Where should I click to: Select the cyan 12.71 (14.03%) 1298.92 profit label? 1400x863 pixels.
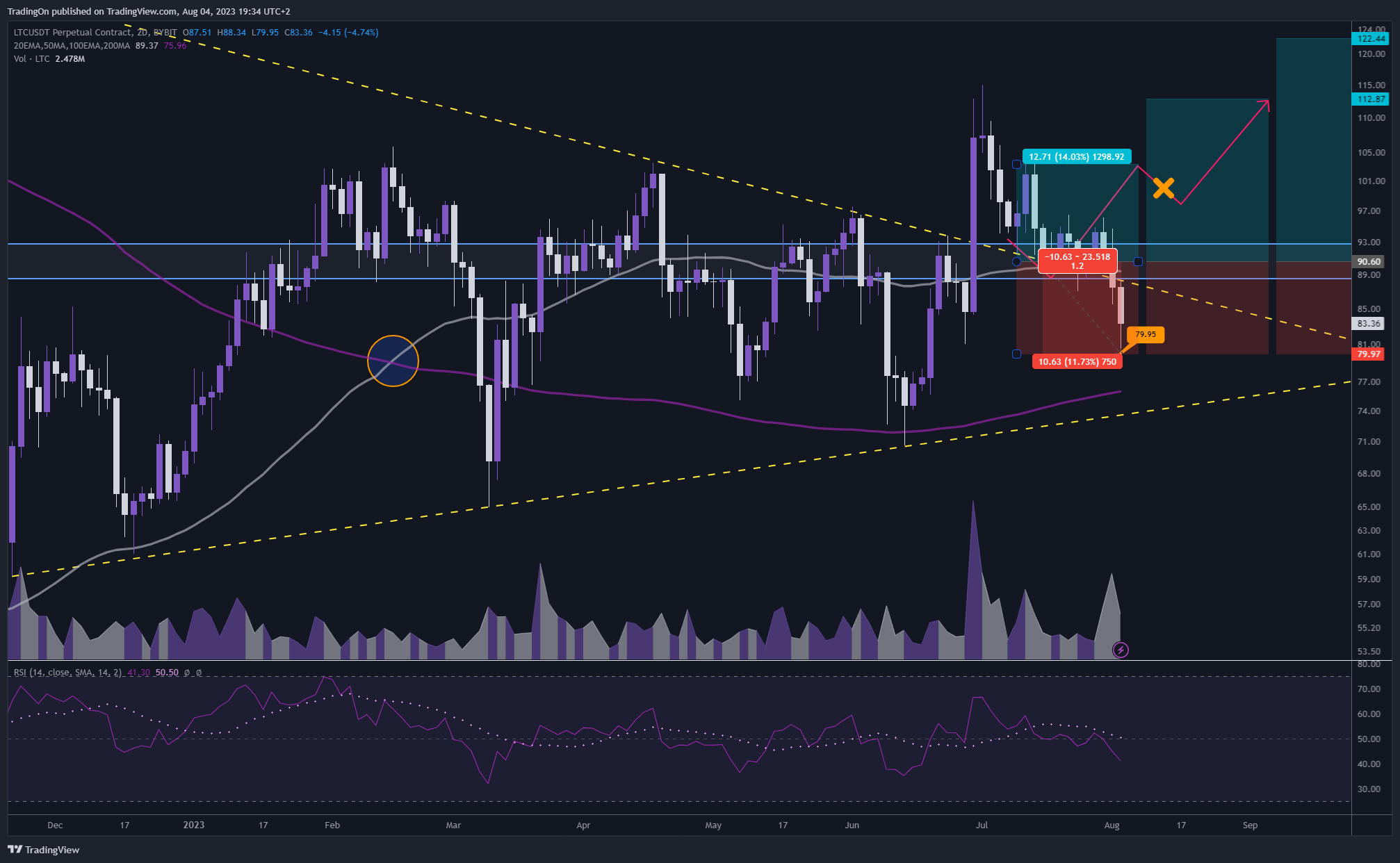tap(1077, 157)
